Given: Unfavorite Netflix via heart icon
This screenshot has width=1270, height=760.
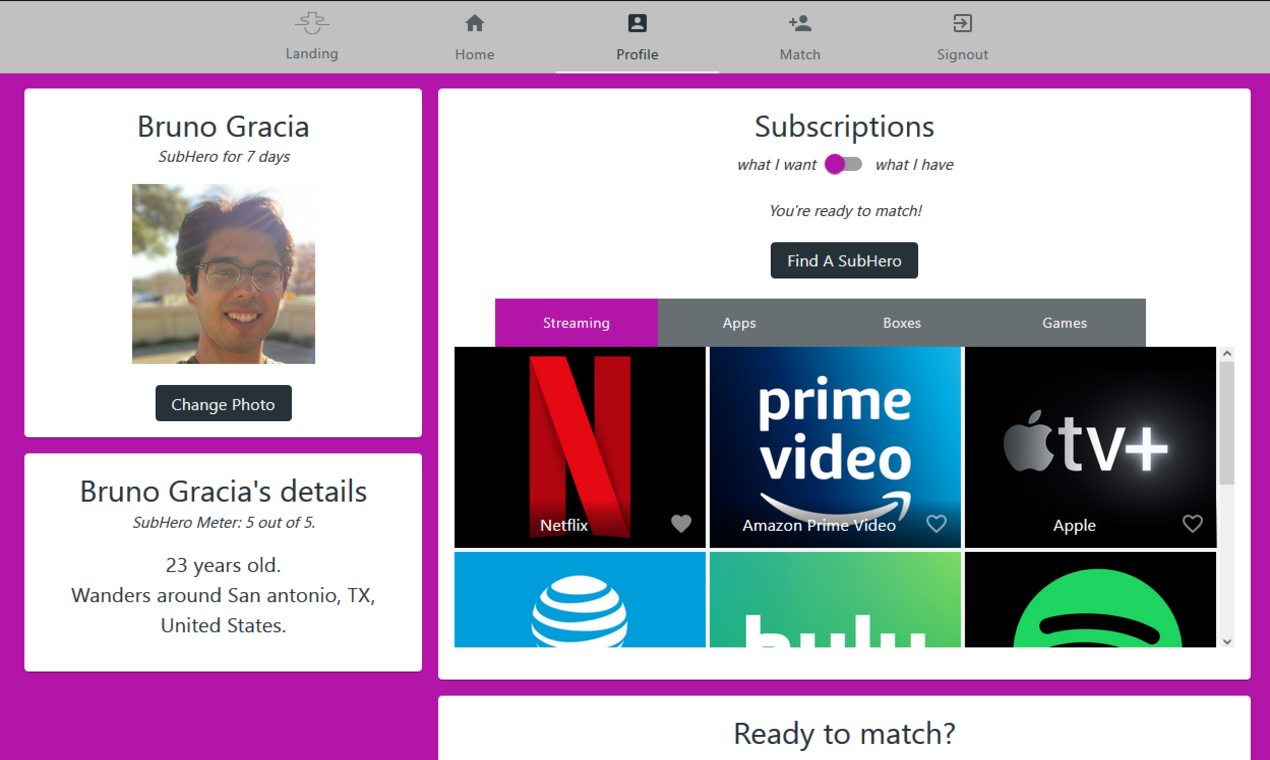Looking at the screenshot, I should (681, 523).
